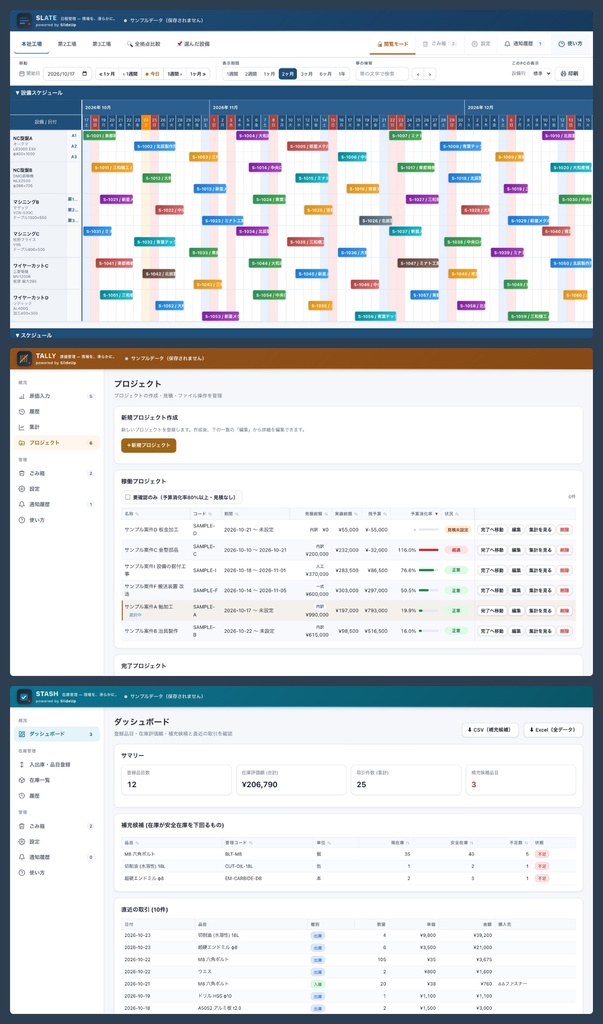
Task: Toggle 閲覧モード lock in SLATE
Action: tap(393, 44)
